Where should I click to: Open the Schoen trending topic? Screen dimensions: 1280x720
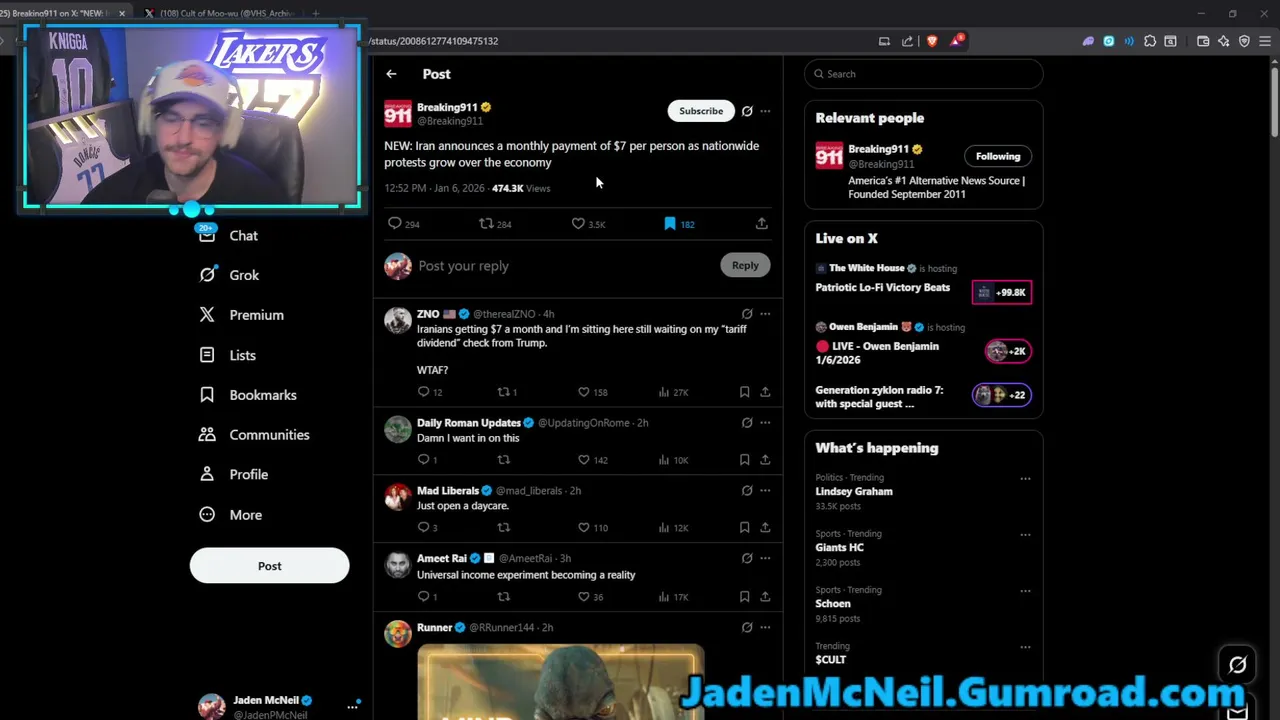[x=833, y=603]
